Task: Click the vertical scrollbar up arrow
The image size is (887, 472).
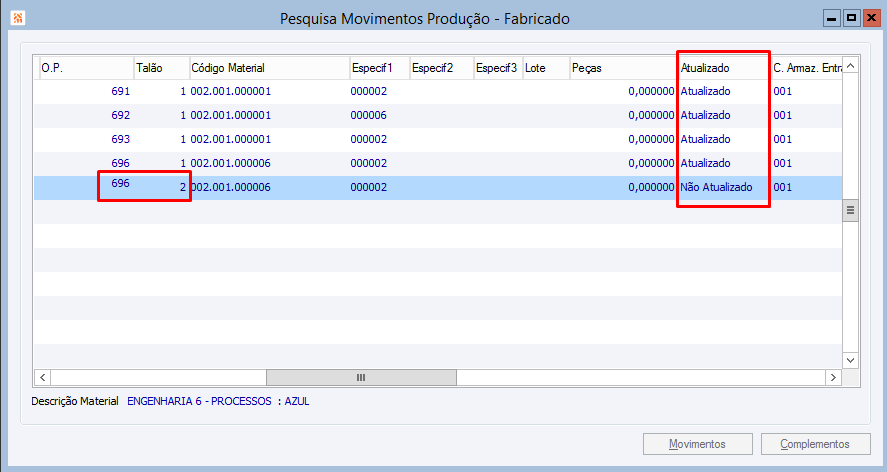Action: (x=850, y=66)
